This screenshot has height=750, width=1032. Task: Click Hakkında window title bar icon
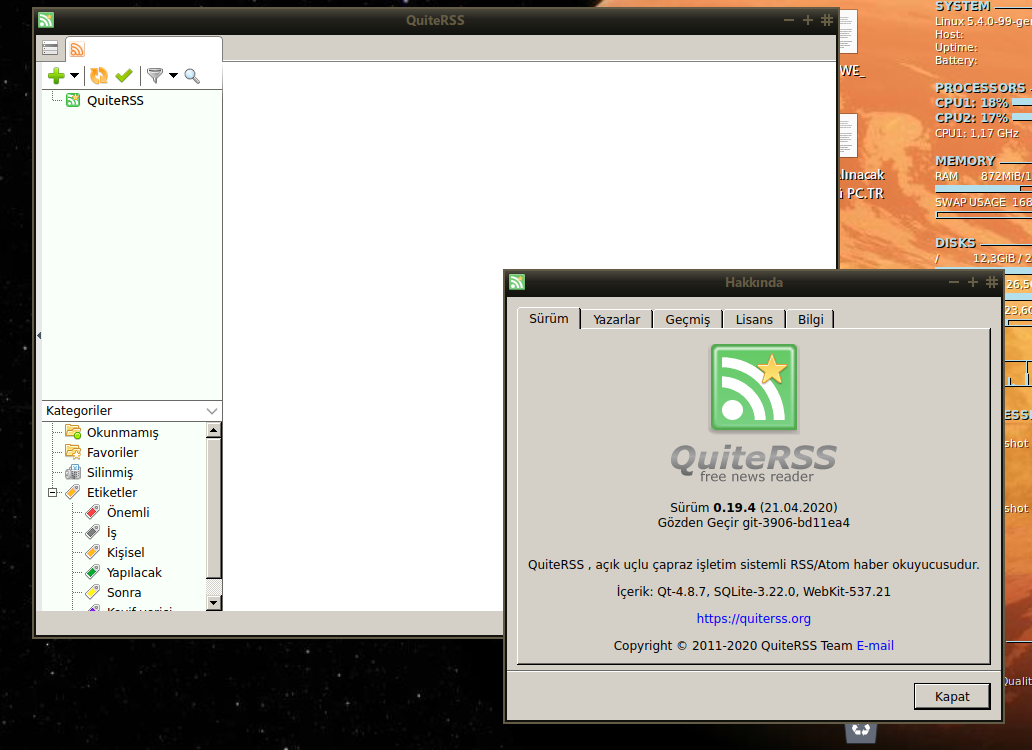(x=517, y=282)
